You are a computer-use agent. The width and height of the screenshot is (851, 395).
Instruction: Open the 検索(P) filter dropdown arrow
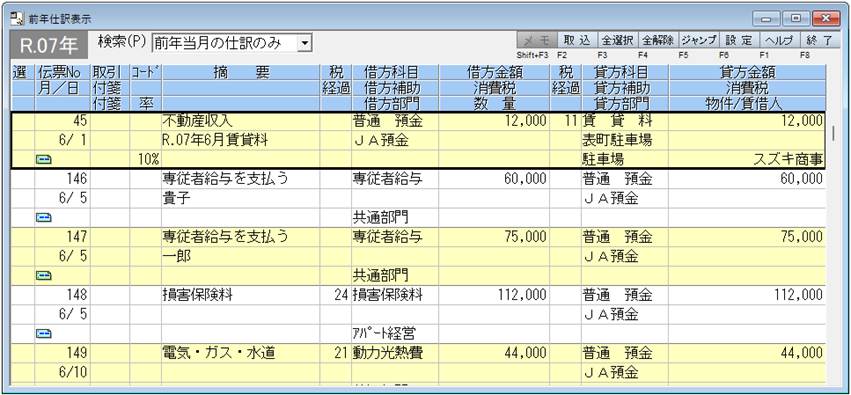306,43
